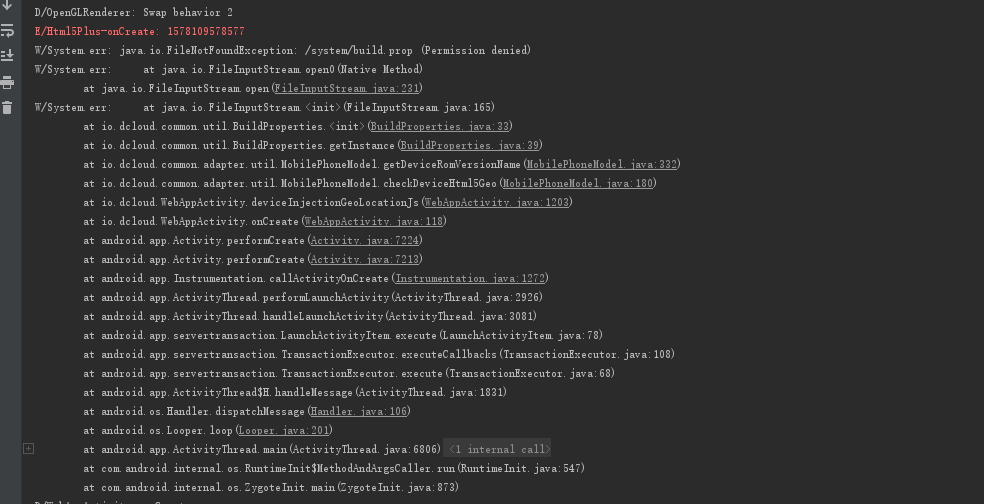Click the print icon in the gutter
The image size is (984, 504).
click(x=7, y=82)
